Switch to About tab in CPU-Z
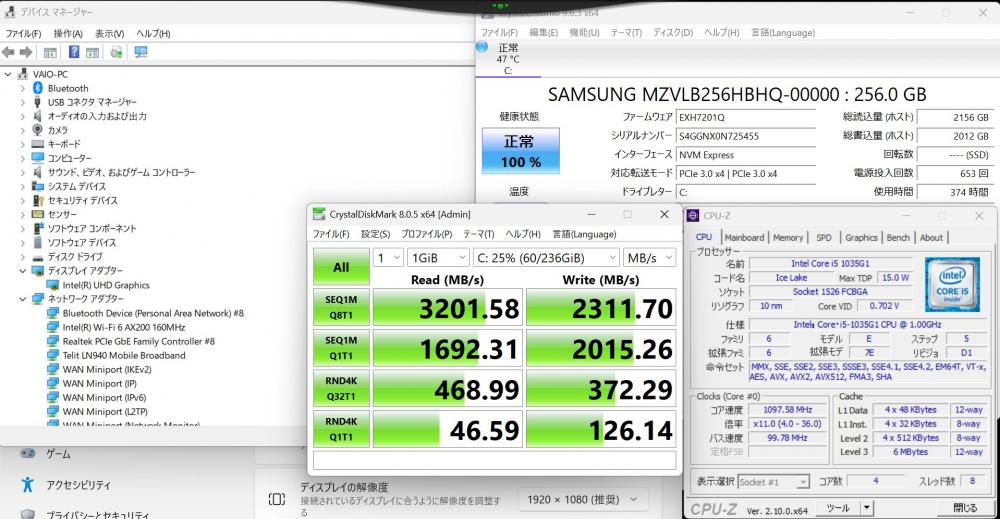This screenshot has height=519, width=1000. [931, 237]
